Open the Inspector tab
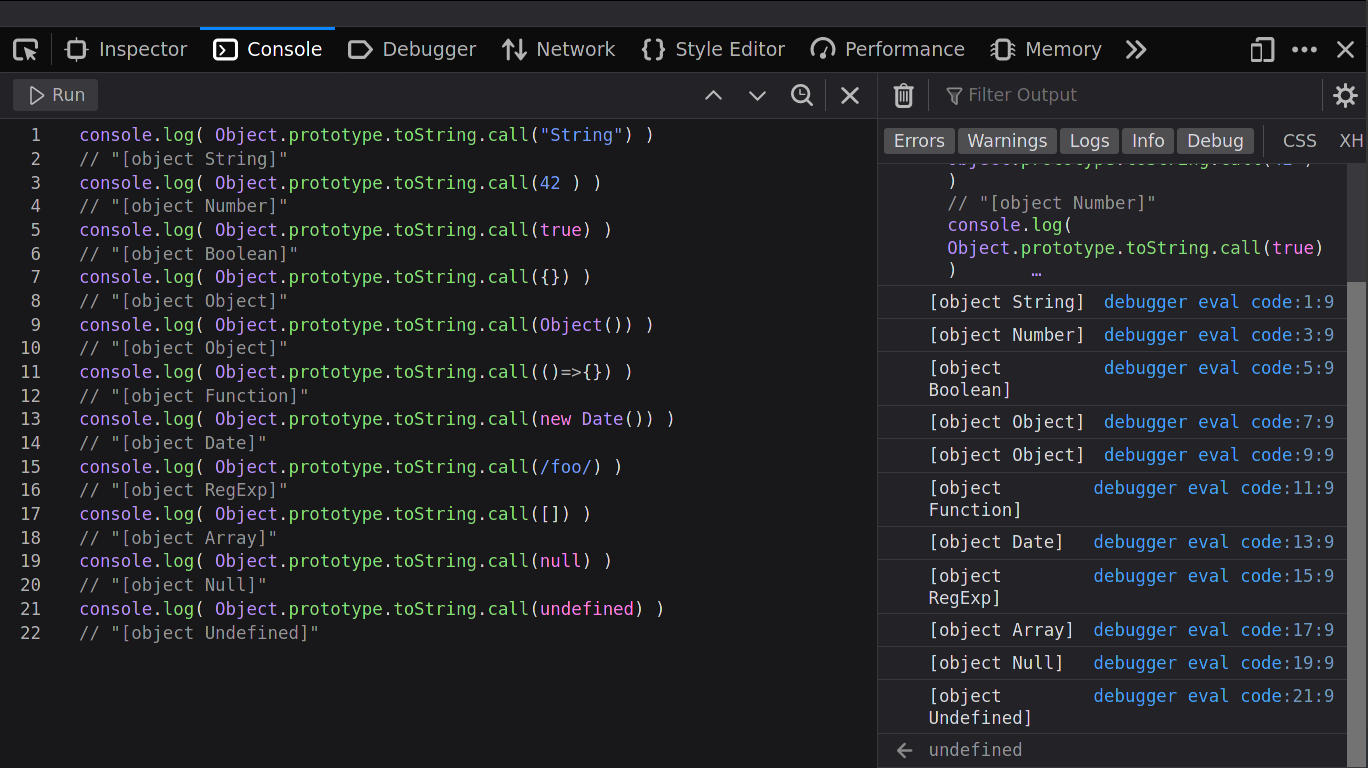Image resolution: width=1368 pixels, height=768 pixels. coord(126,49)
